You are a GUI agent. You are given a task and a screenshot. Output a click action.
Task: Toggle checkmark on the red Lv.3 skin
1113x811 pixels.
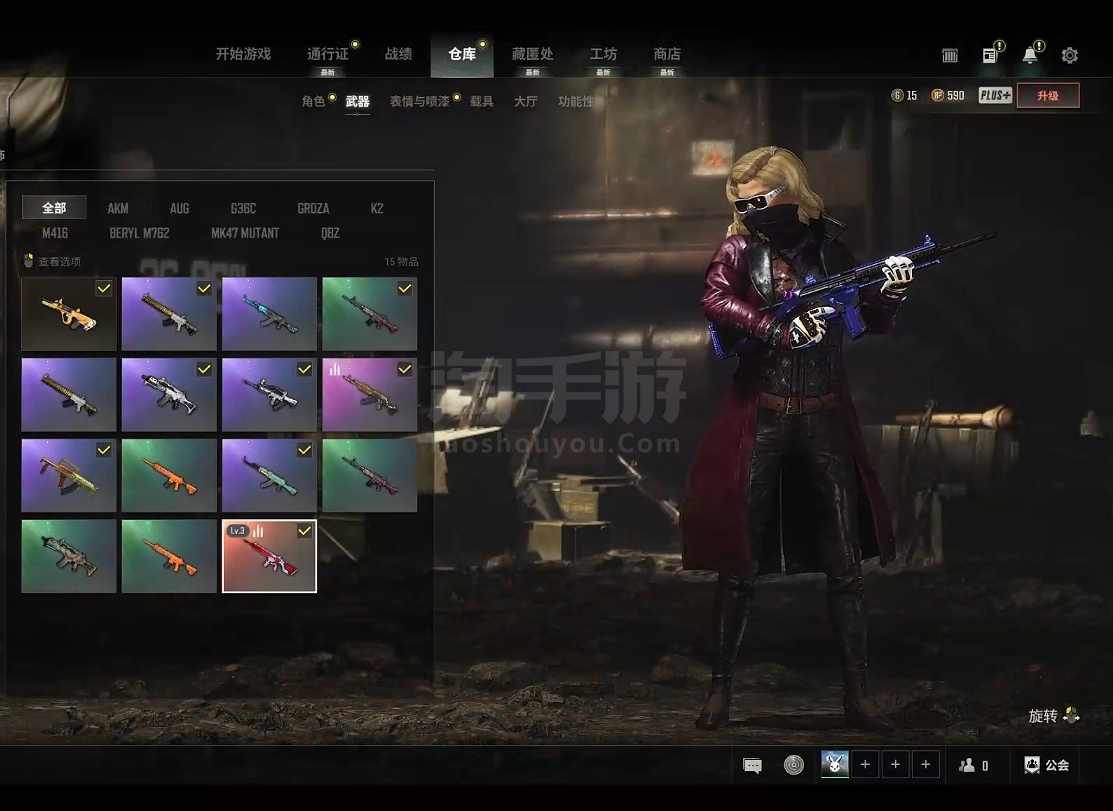coord(304,531)
